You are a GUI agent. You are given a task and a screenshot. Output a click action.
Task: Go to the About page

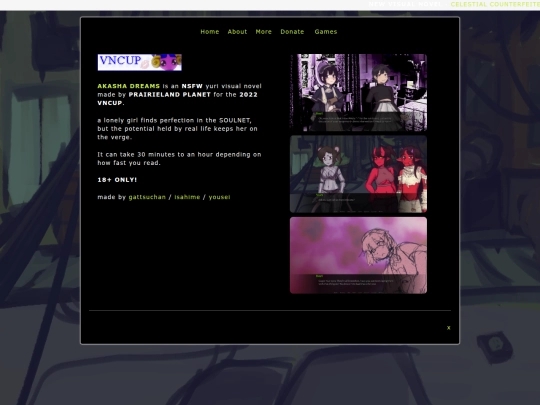(x=237, y=32)
